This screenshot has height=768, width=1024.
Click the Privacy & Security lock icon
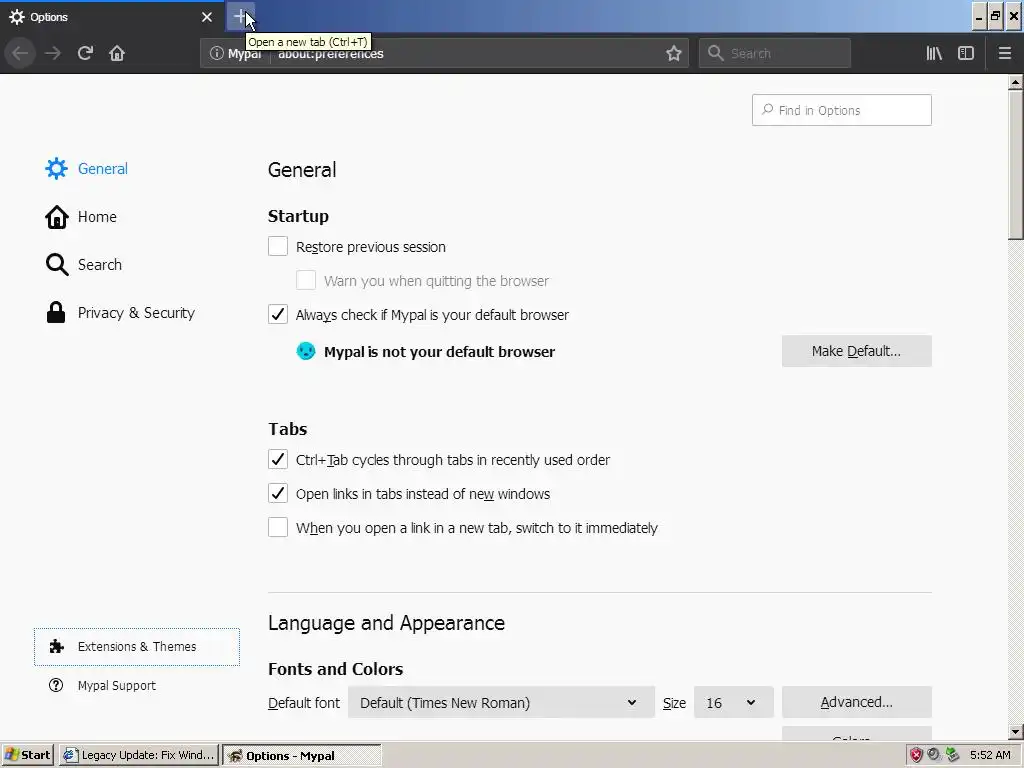[x=56, y=312]
